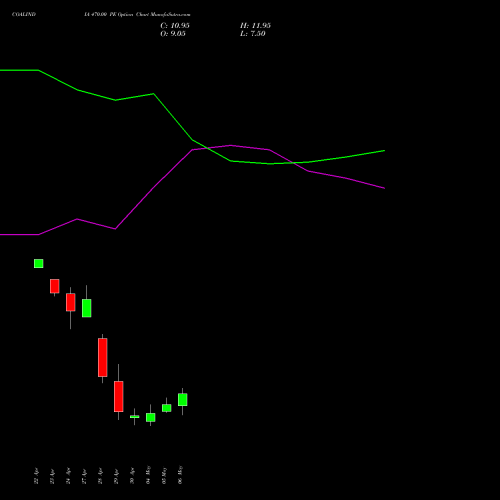Click the green indicator line's right end
The height and width of the screenshot is (500, 500).
(384, 151)
